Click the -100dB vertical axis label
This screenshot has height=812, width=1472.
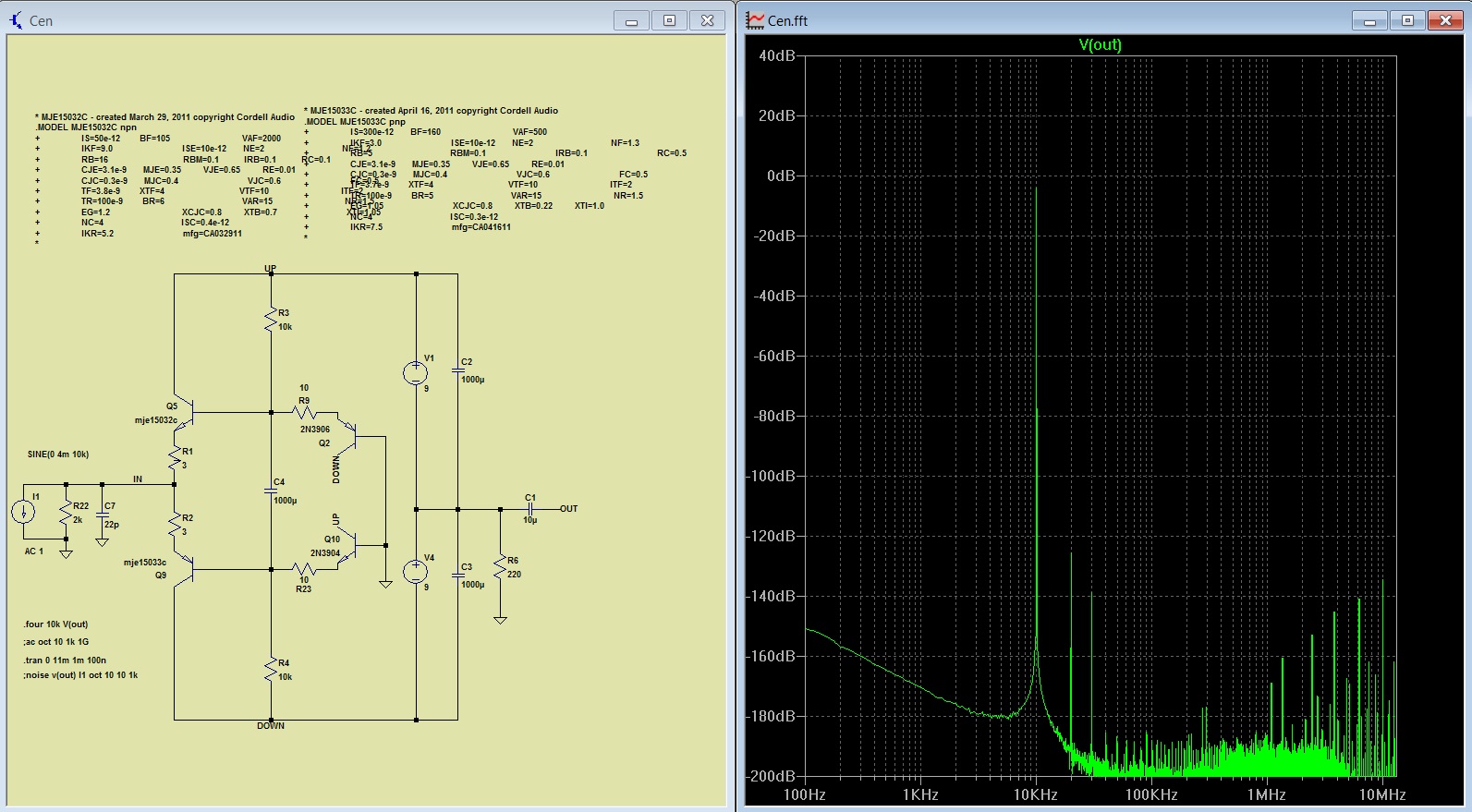point(771,476)
